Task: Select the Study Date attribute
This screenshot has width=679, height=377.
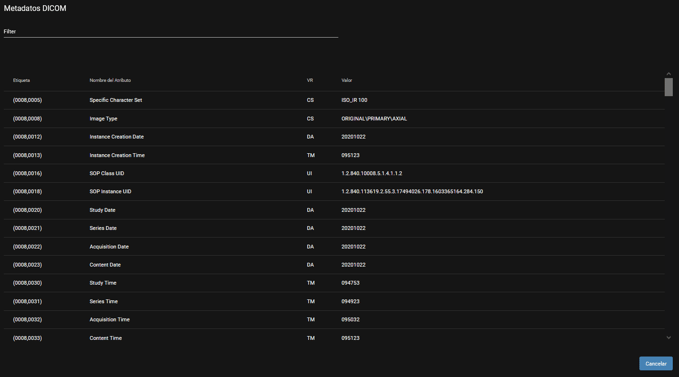Action: (x=102, y=210)
